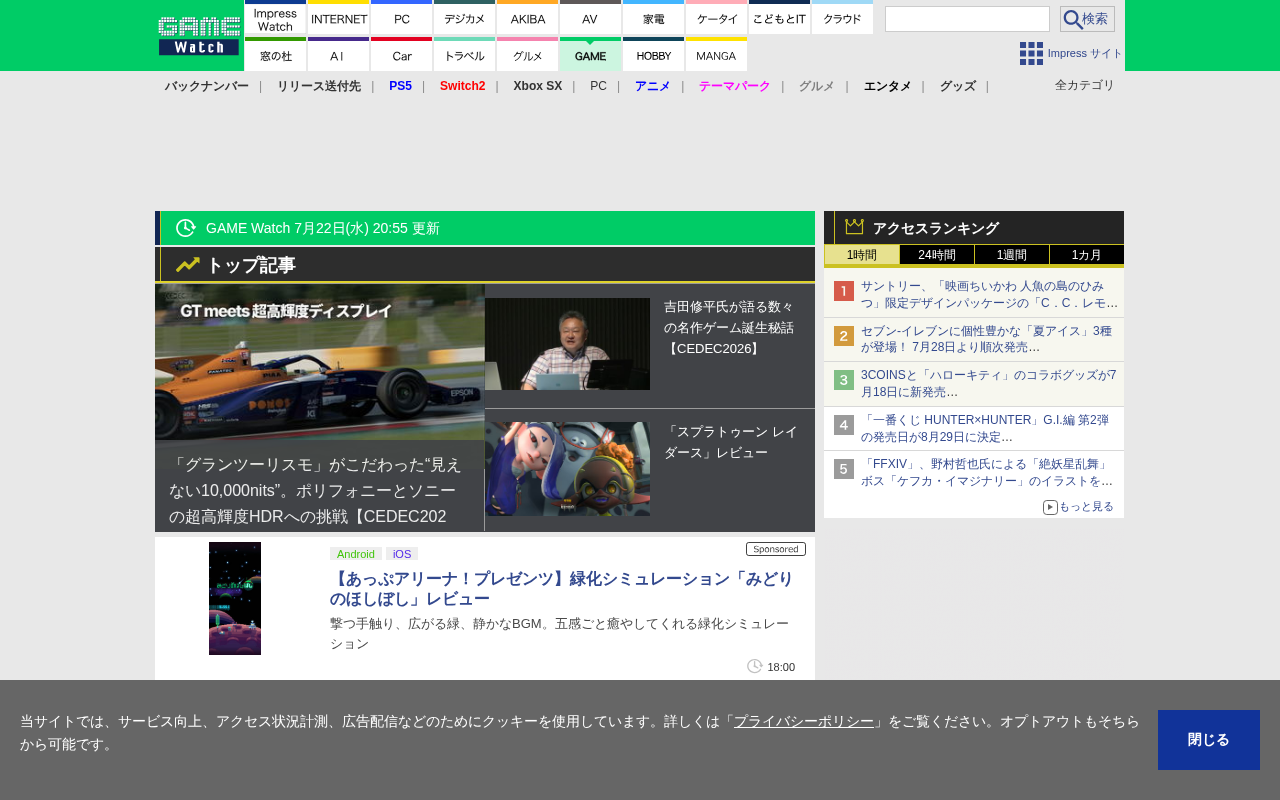
Task: Select the 1時間 ranking tab
Action: (861, 255)
